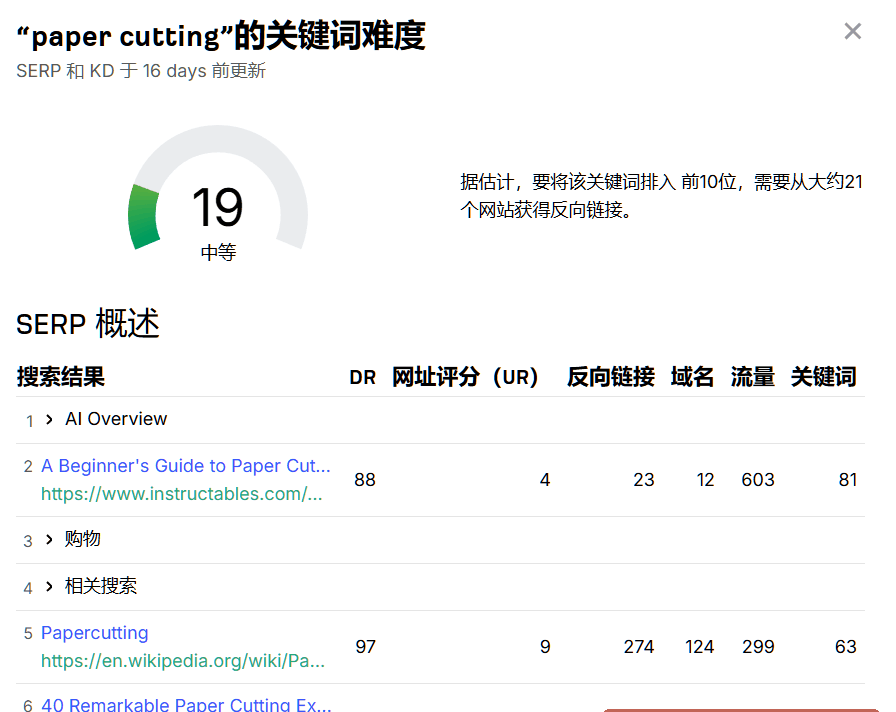The height and width of the screenshot is (712, 896).
Task: Click UR value 9 for Wikipedia
Action: (545, 647)
